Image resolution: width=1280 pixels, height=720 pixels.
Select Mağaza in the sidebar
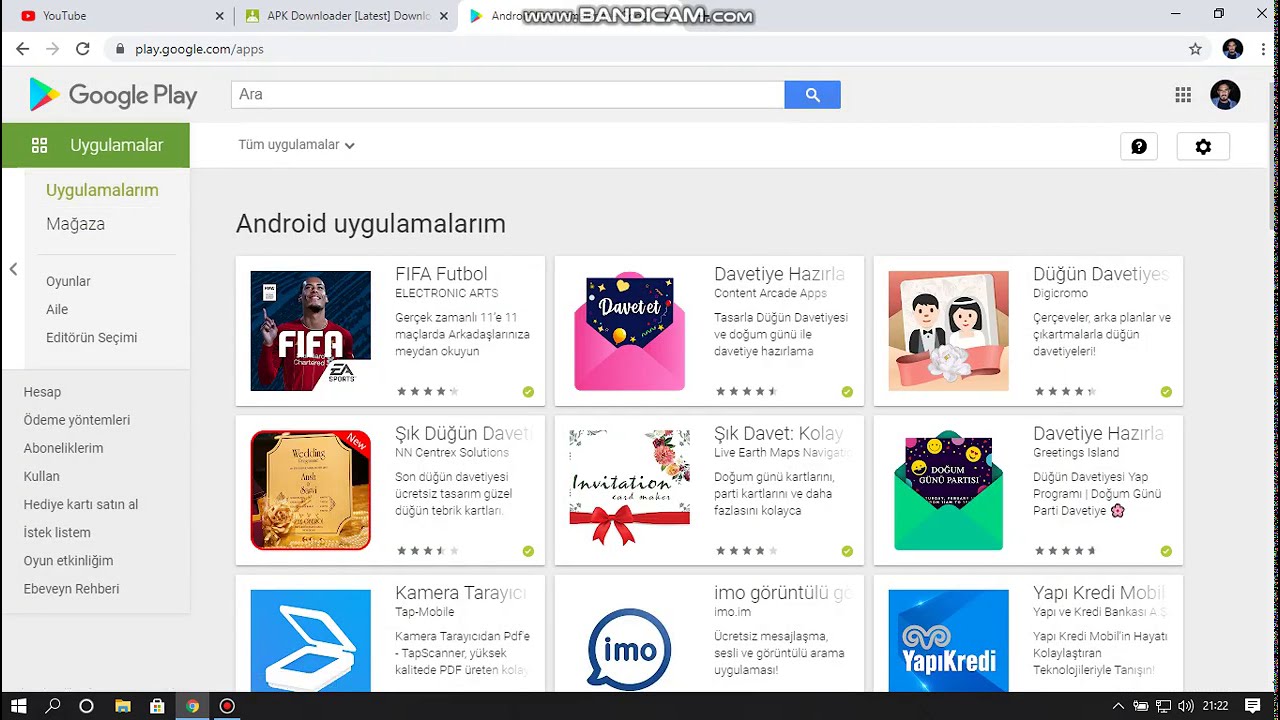pyautogui.click(x=75, y=224)
